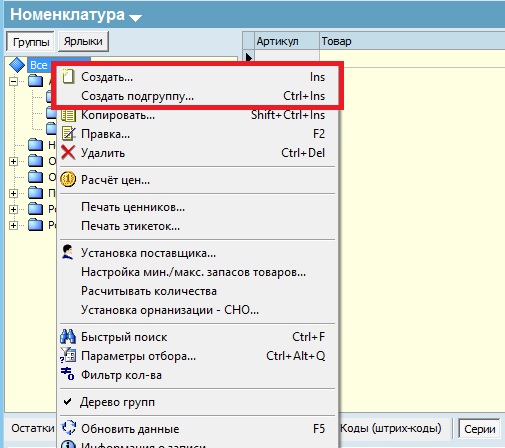Select Печать этикеток... menu entry
505x448 pixels.
[197, 226]
